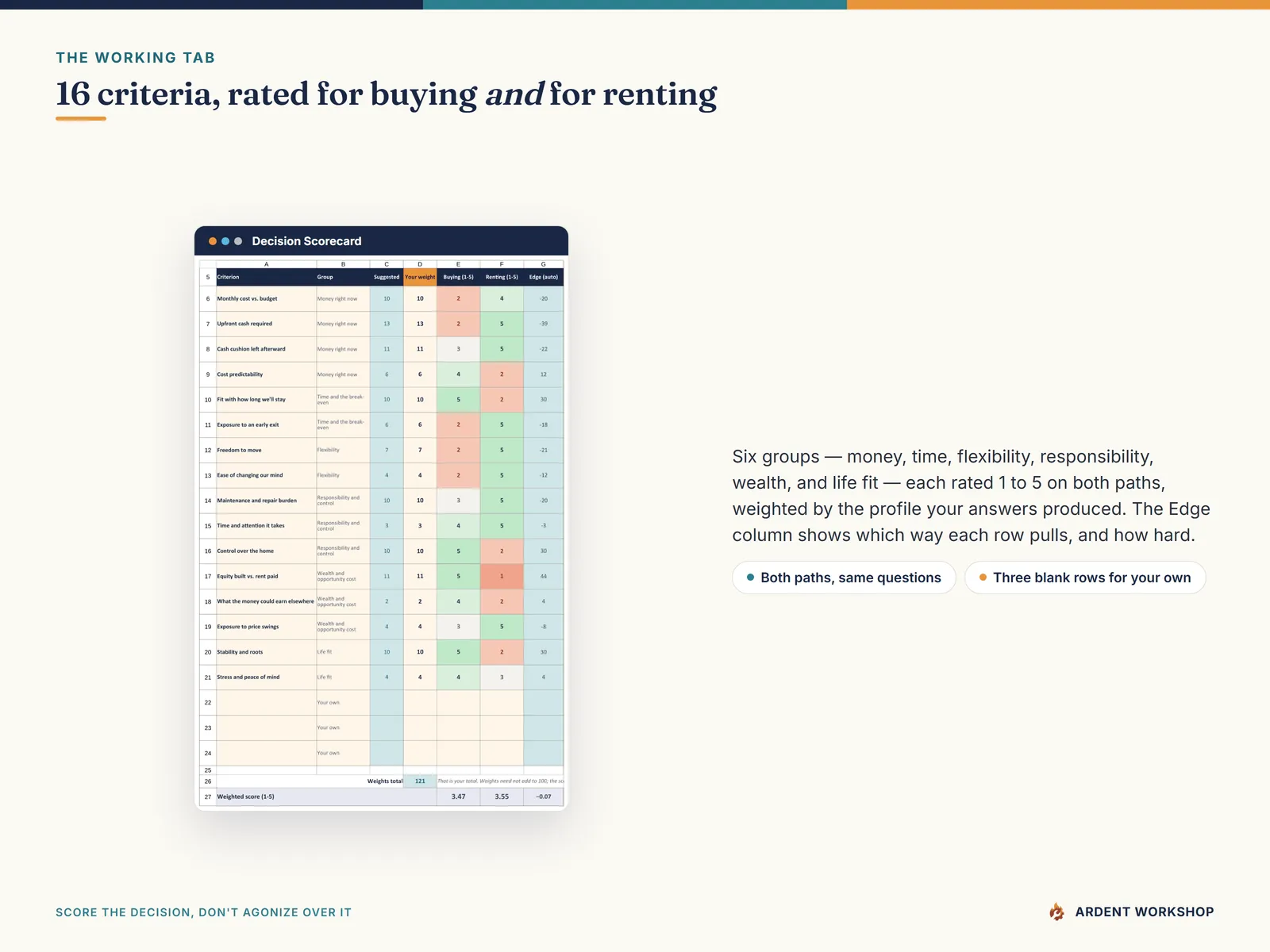Click the orange dot in the Decision Scorecard title bar
The width and height of the screenshot is (1270, 952).
[x=213, y=241]
